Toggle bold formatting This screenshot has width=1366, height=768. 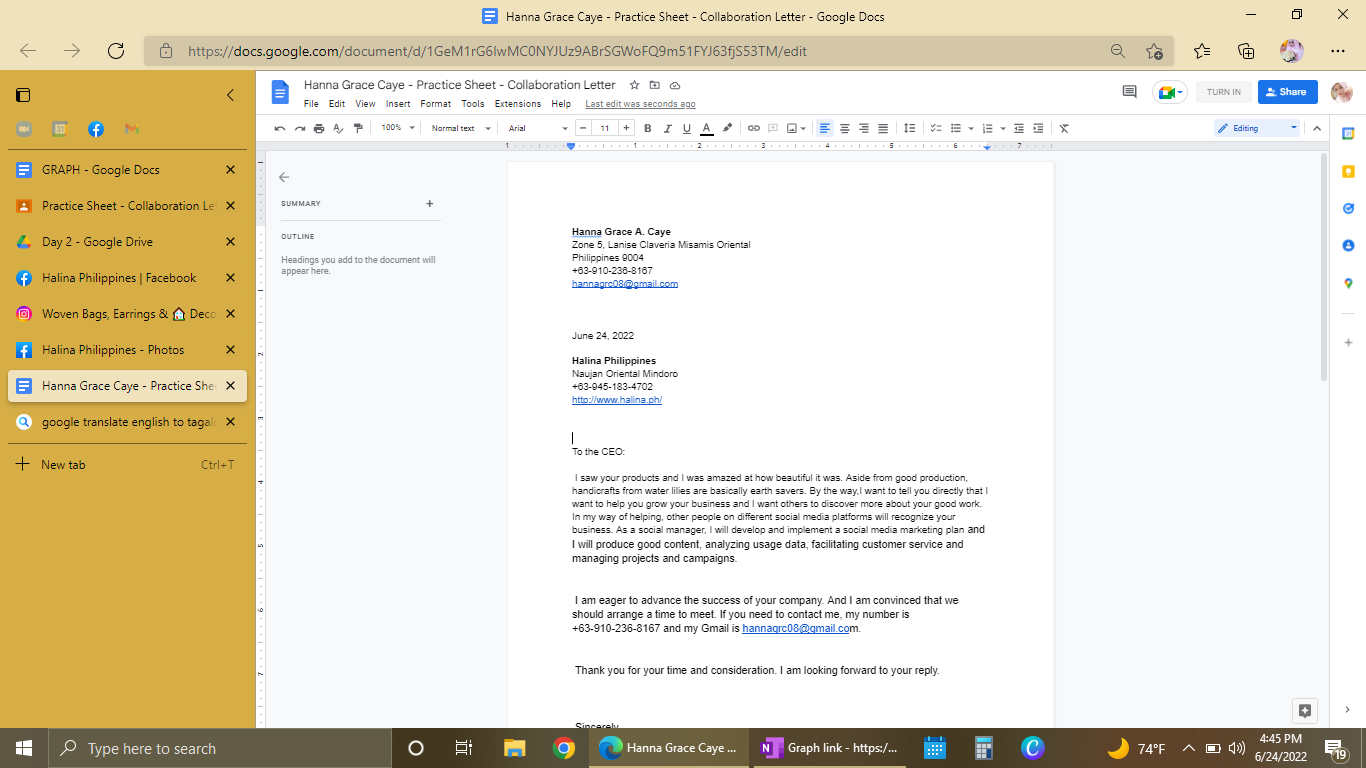(647, 128)
